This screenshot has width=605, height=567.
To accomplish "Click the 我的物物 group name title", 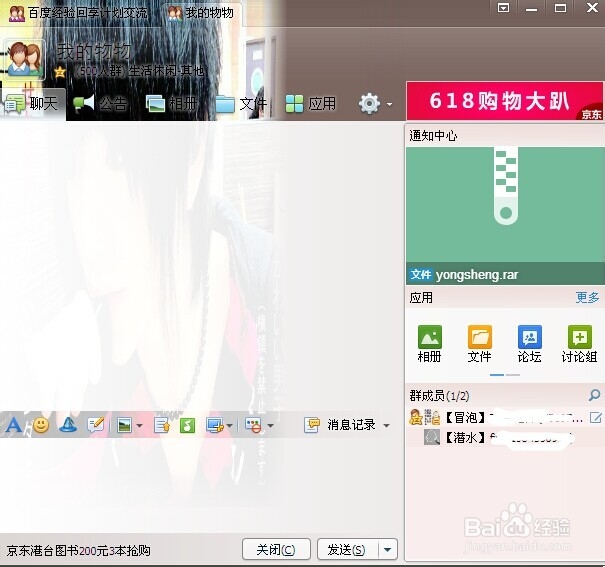I will pos(94,51).
